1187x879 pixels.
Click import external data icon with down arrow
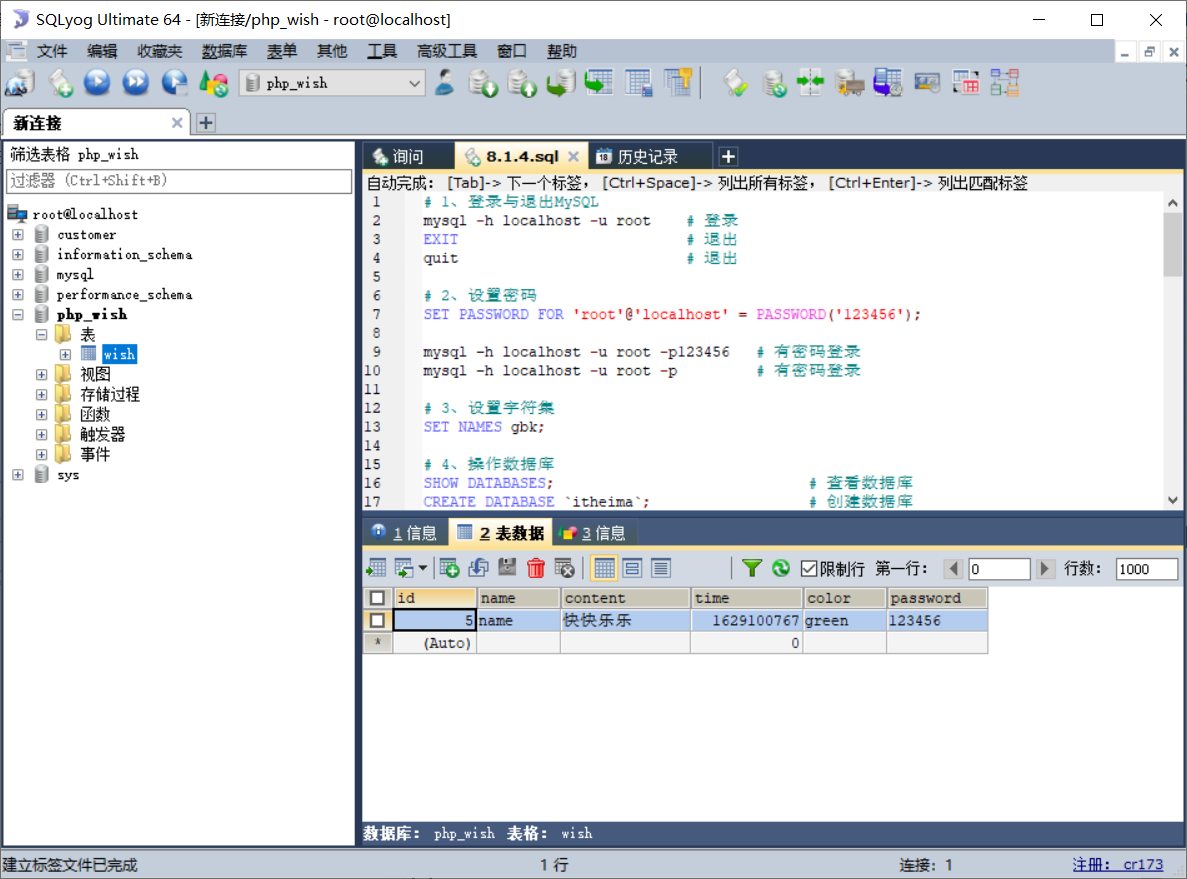tap(483, 83)
